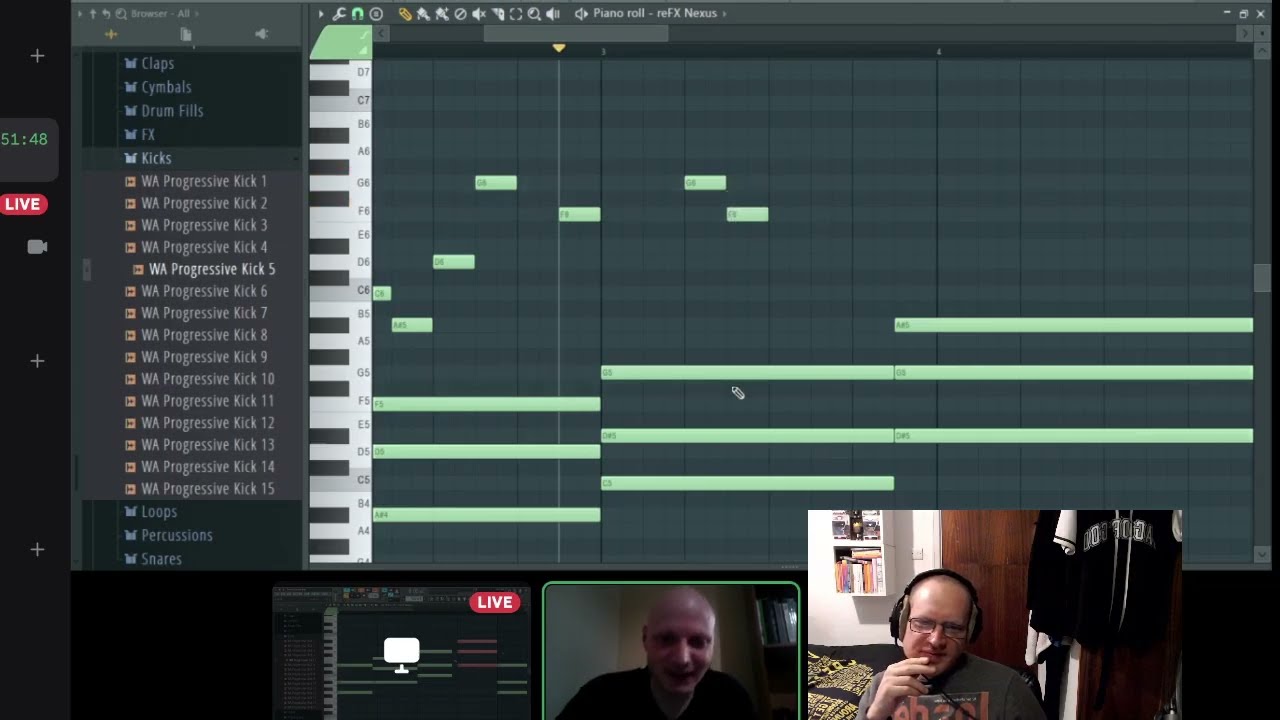Image resolution: width=1280 pixels, height=720 pixels.
Task: Click the browser search magnifier icon
Action: click(121, 13)
